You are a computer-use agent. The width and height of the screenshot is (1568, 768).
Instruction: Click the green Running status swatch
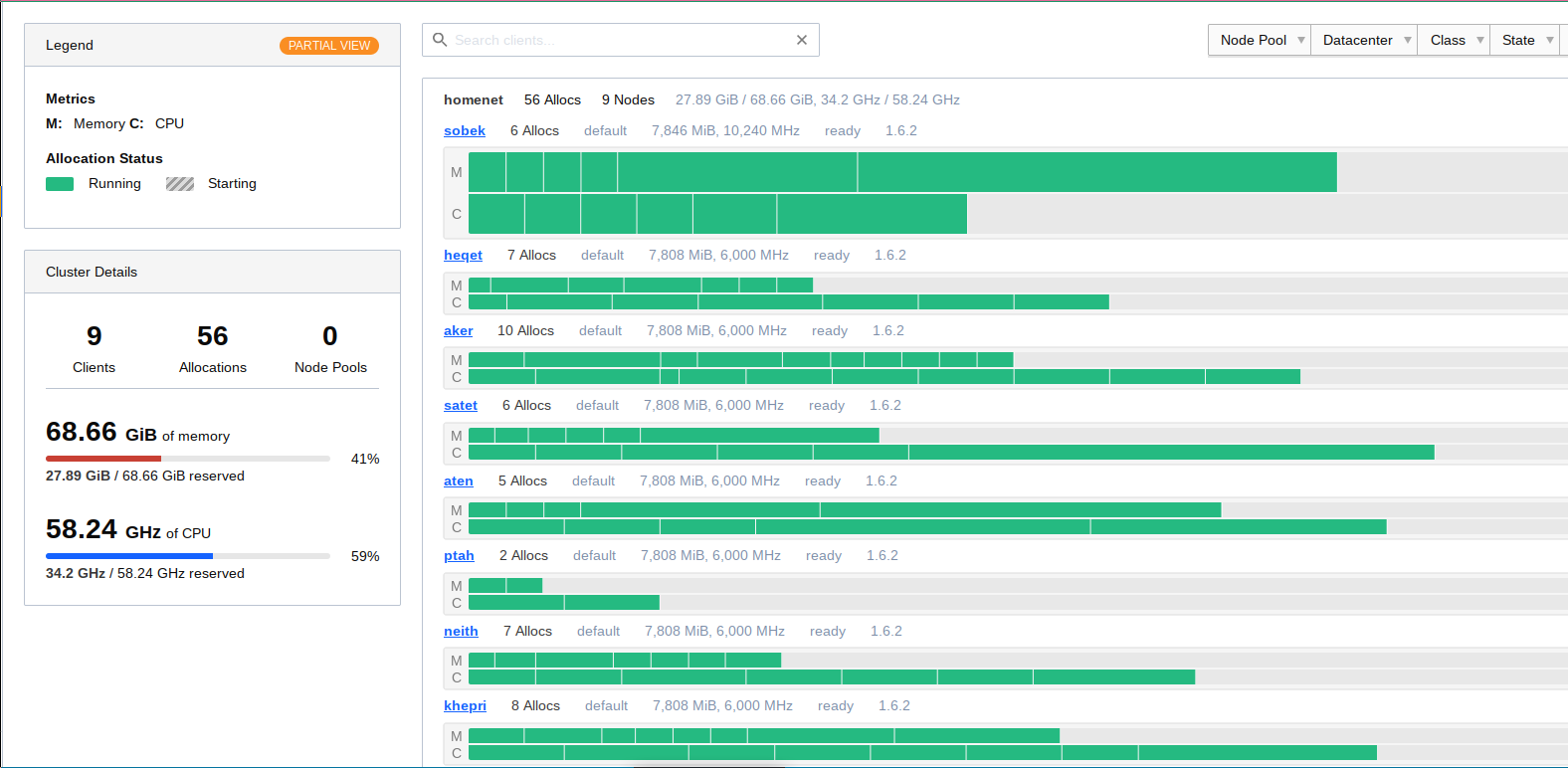point(60,184)
